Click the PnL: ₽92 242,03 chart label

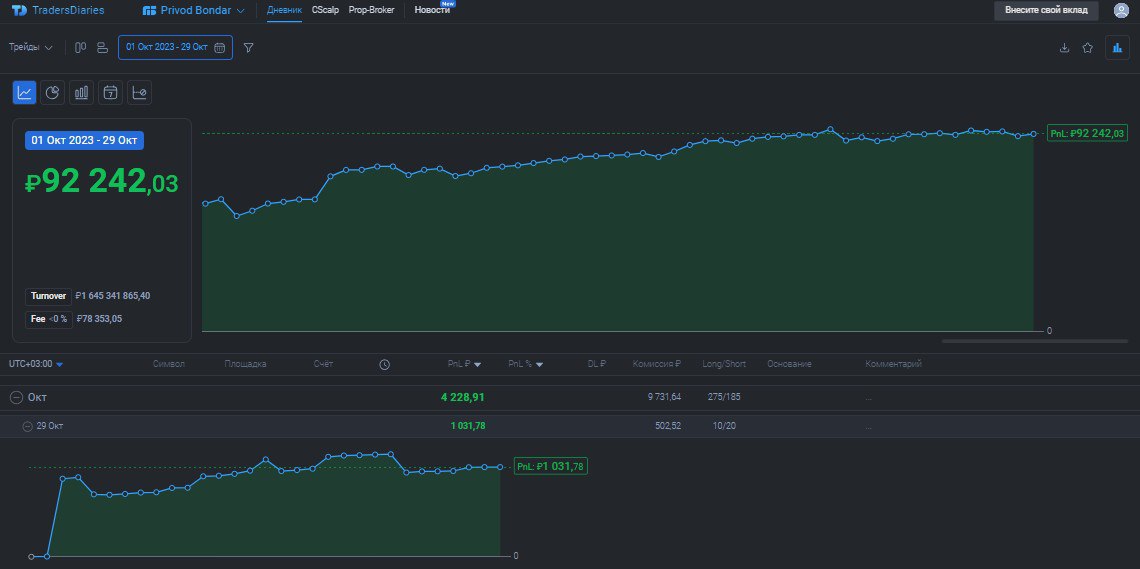pyautogui.click(x=1088, y=133)
